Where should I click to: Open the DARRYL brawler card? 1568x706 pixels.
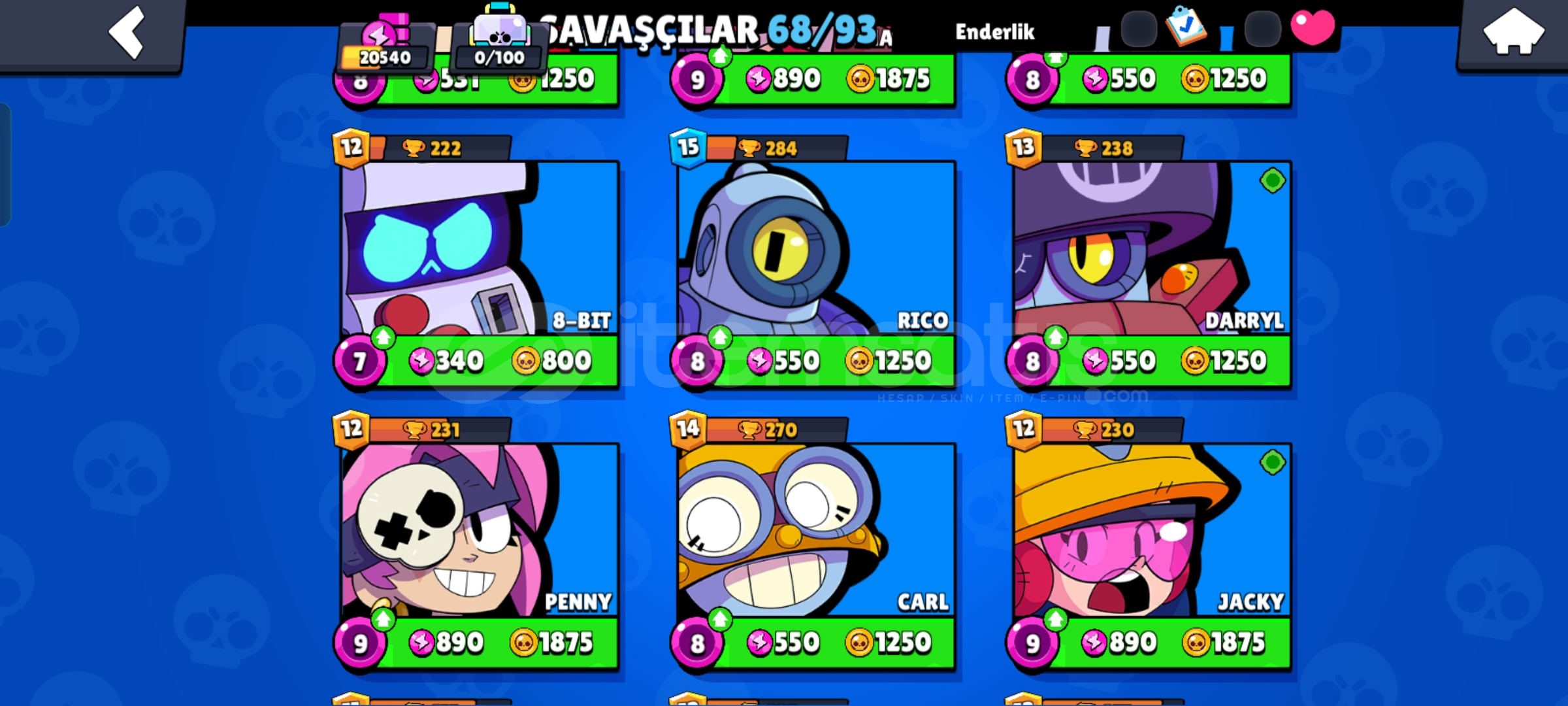coord(1152,248)
